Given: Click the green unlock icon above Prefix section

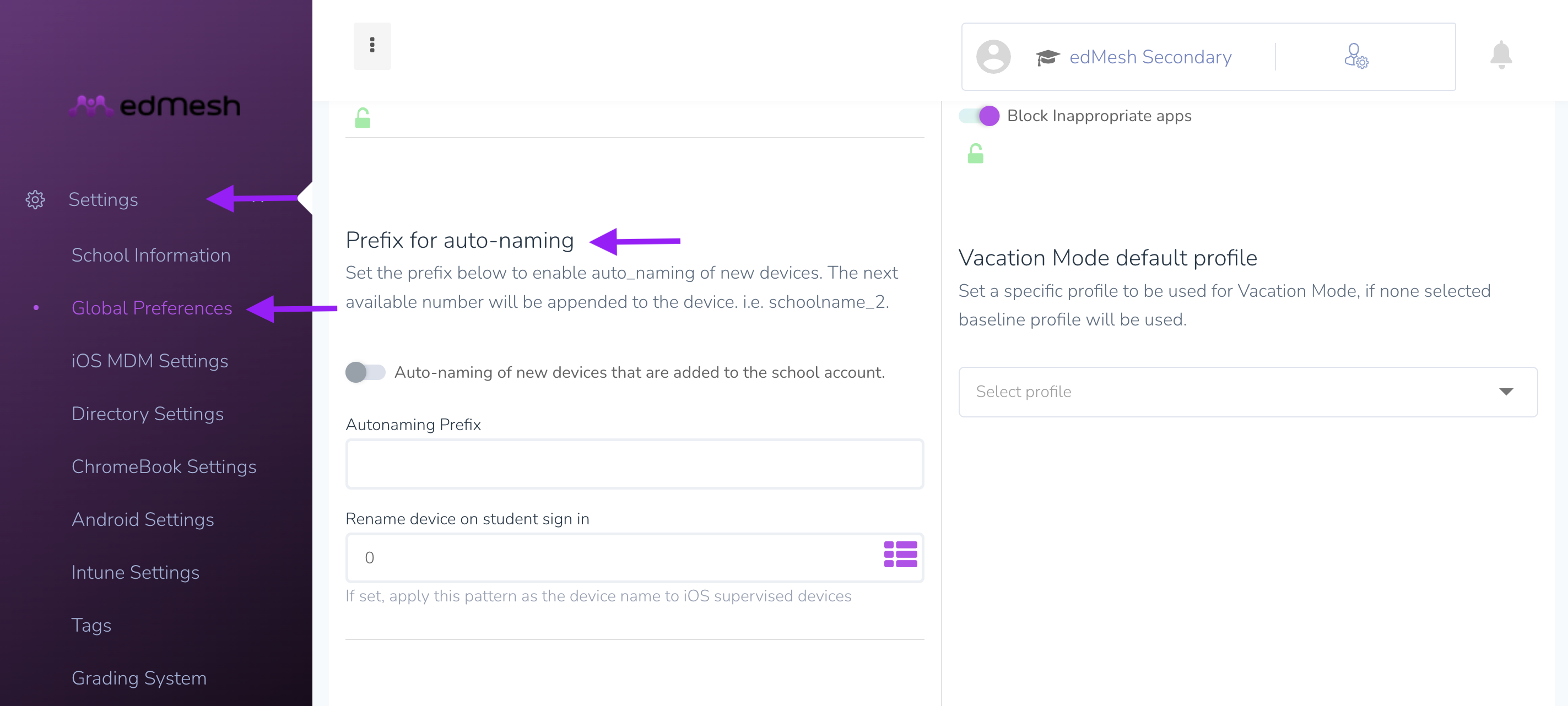Looking at the screenshot, I should coord(363,118).
